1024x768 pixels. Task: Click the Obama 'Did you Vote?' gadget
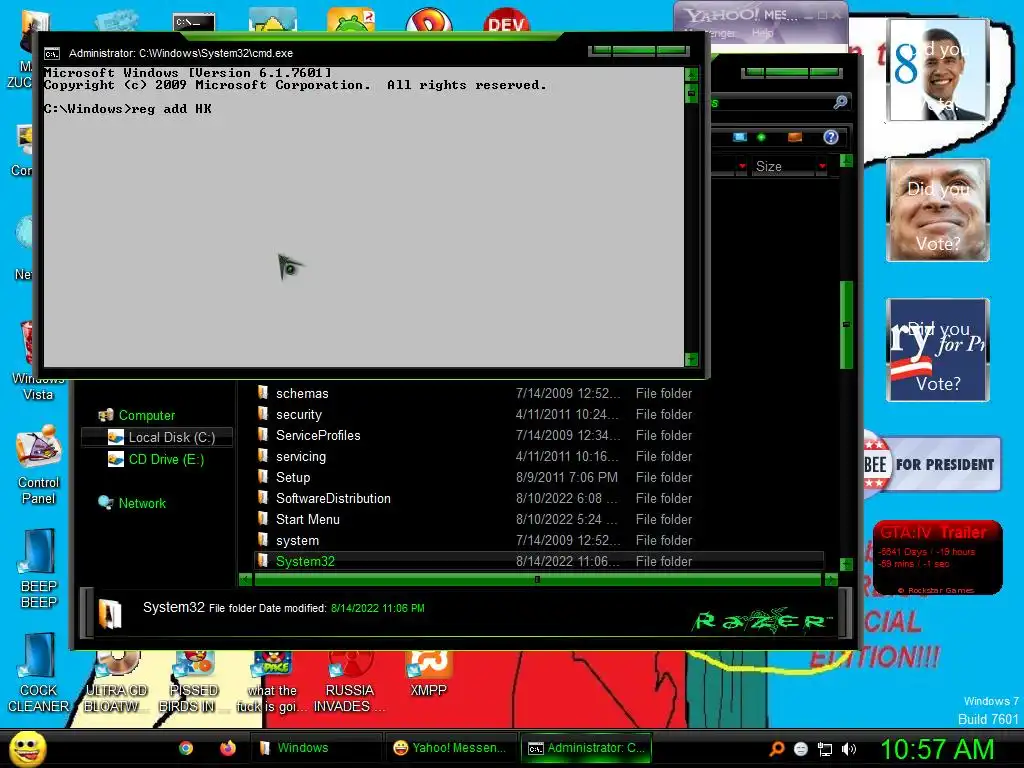pyautogui.click(x=938, y=70)
